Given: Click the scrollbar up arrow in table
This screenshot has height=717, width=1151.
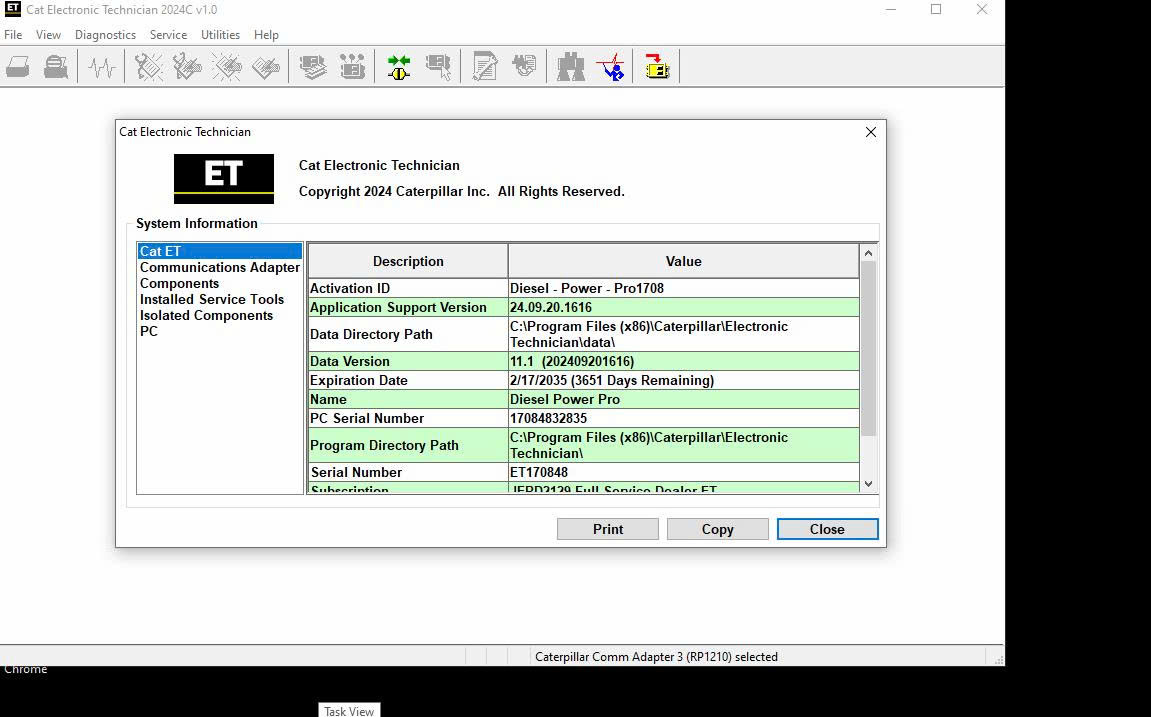Looking at the screenshot, I should [x=868, y=253].
